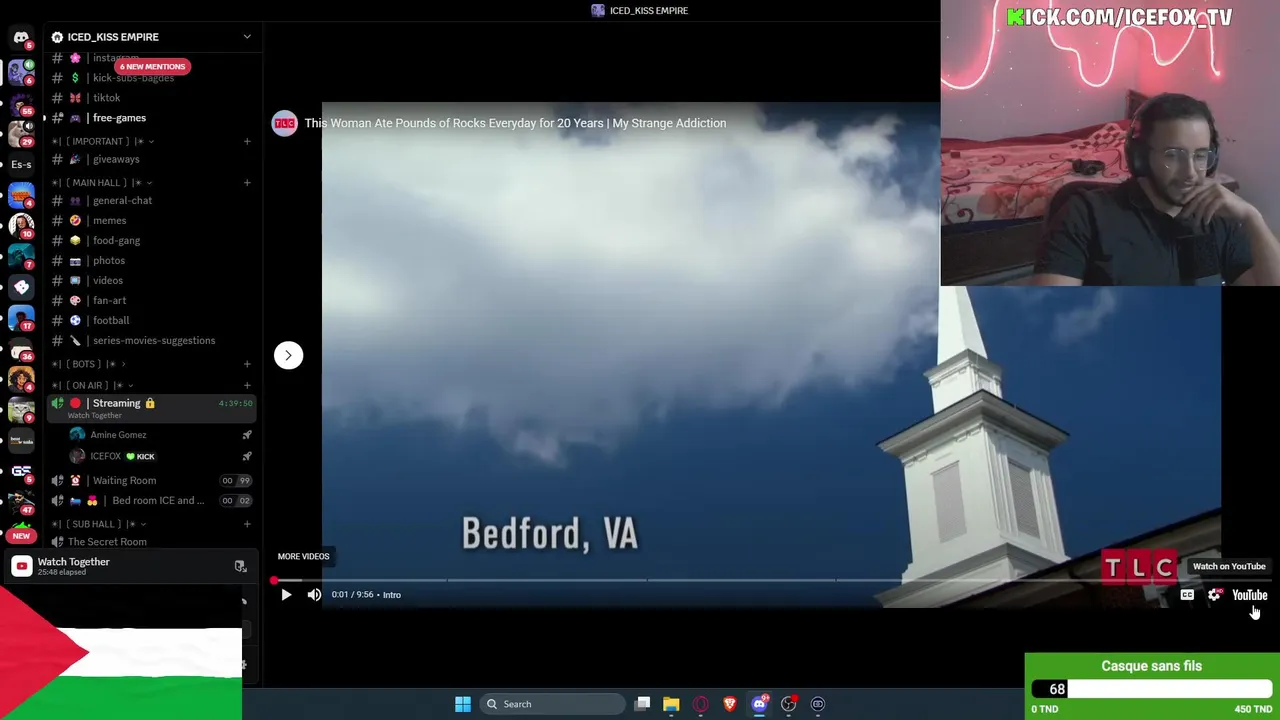Add channel to BOTS category
1280x720 pixels.
(247, 364)
